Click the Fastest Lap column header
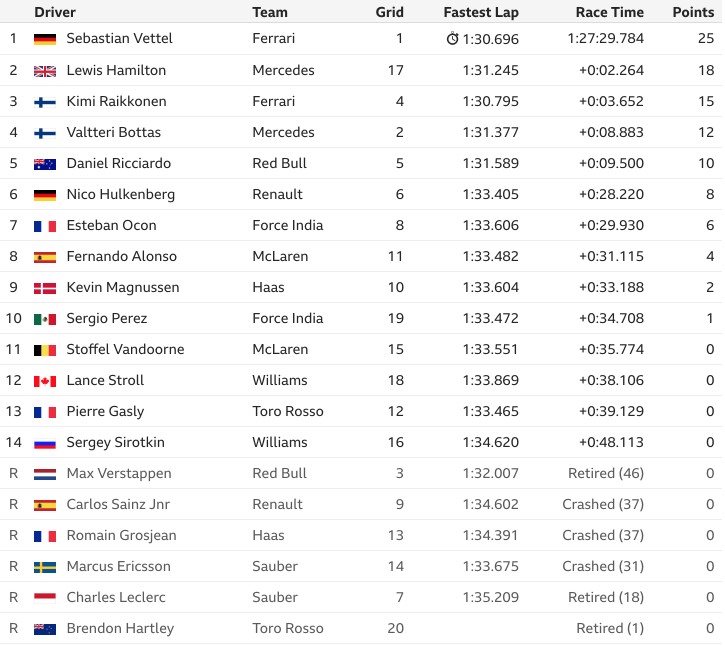 [481, 12]
